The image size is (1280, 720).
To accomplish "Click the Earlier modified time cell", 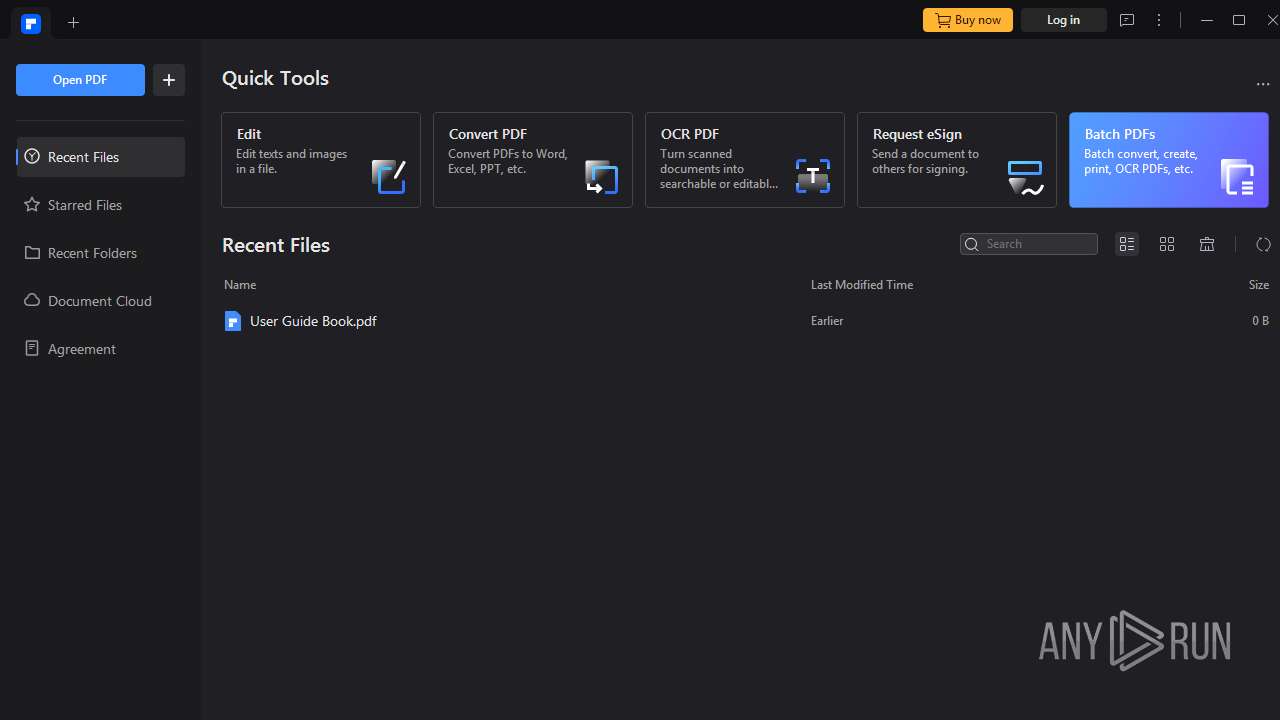I will pyautogui.click(x=827, y=321).
